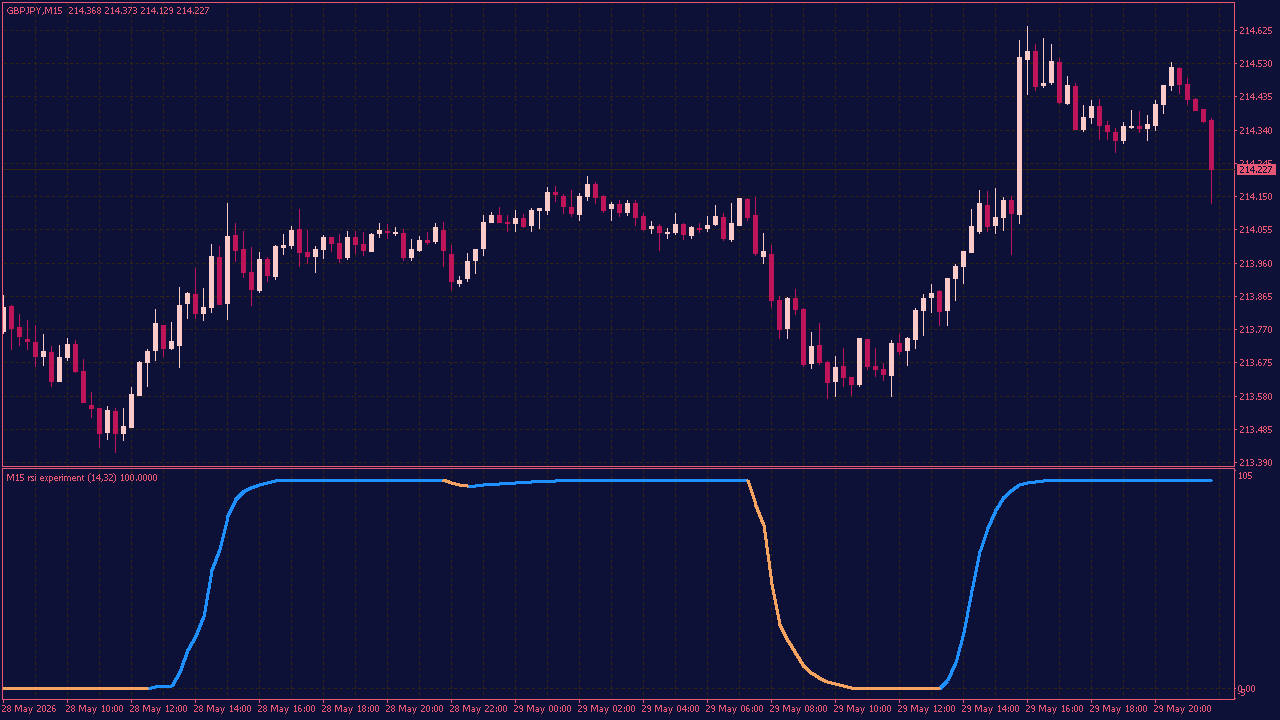
Task: Click price scale label 213.770
Action: pyautogui.click(x=1255, y=330)
